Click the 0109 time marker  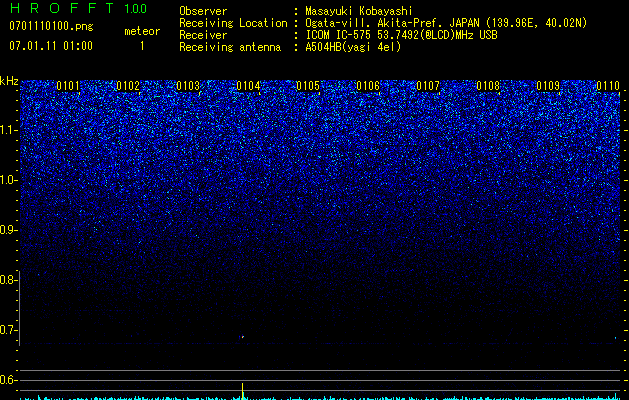click(548, 86)
